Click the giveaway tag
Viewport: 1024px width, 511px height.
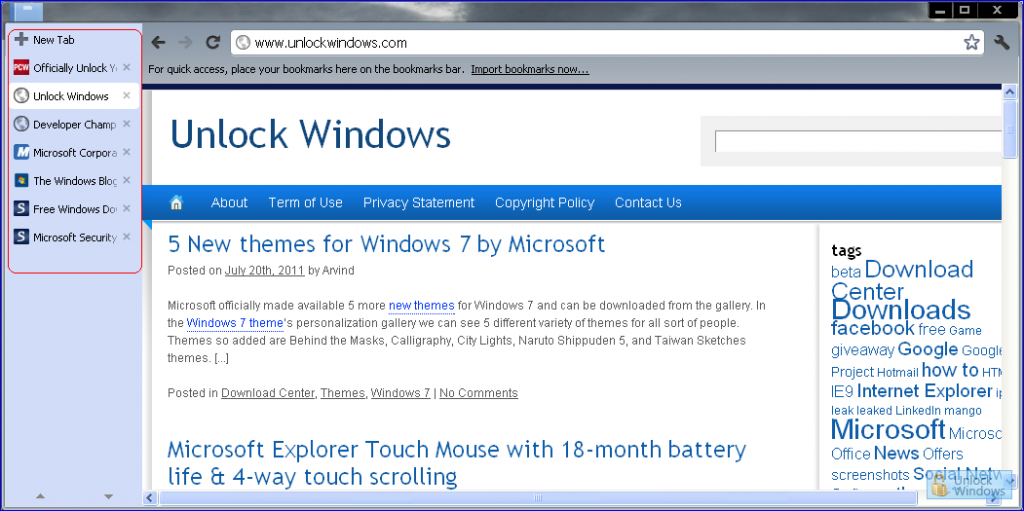click(862, 350)
